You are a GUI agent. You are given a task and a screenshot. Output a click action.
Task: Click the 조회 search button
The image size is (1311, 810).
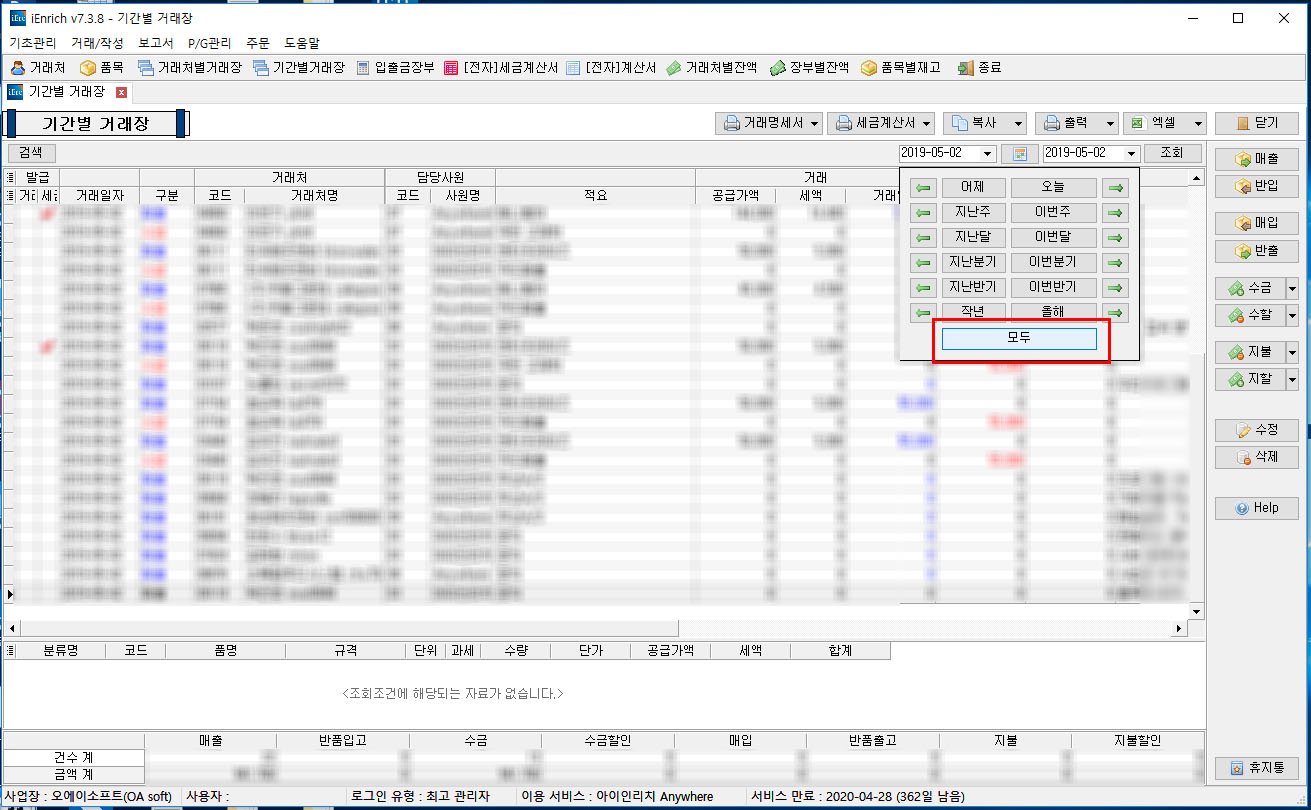click(1172, 153)
